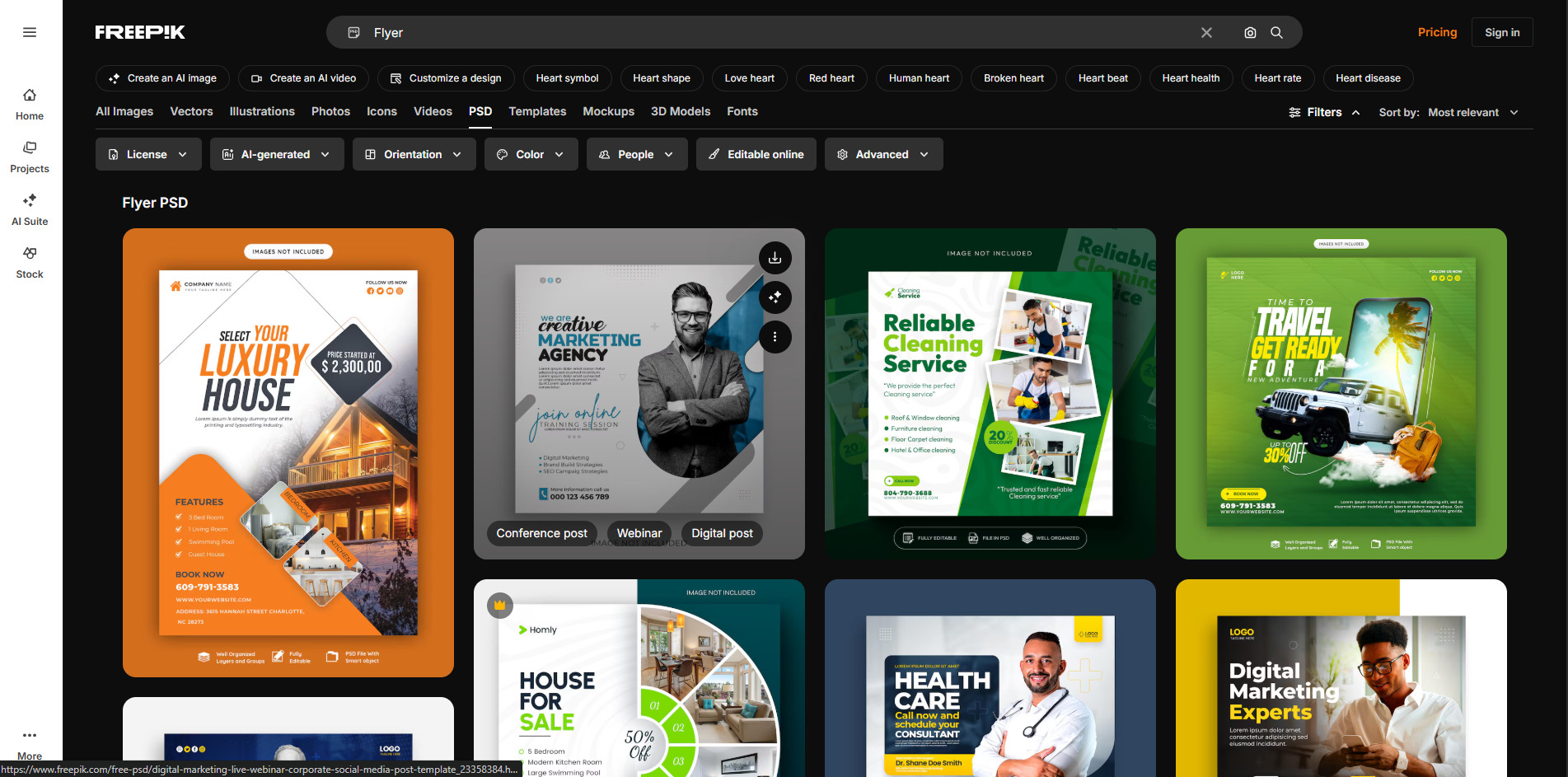Open the AI Suite sidebar icon
Viewport: 1568px width, 777px height.
(29, 200)
